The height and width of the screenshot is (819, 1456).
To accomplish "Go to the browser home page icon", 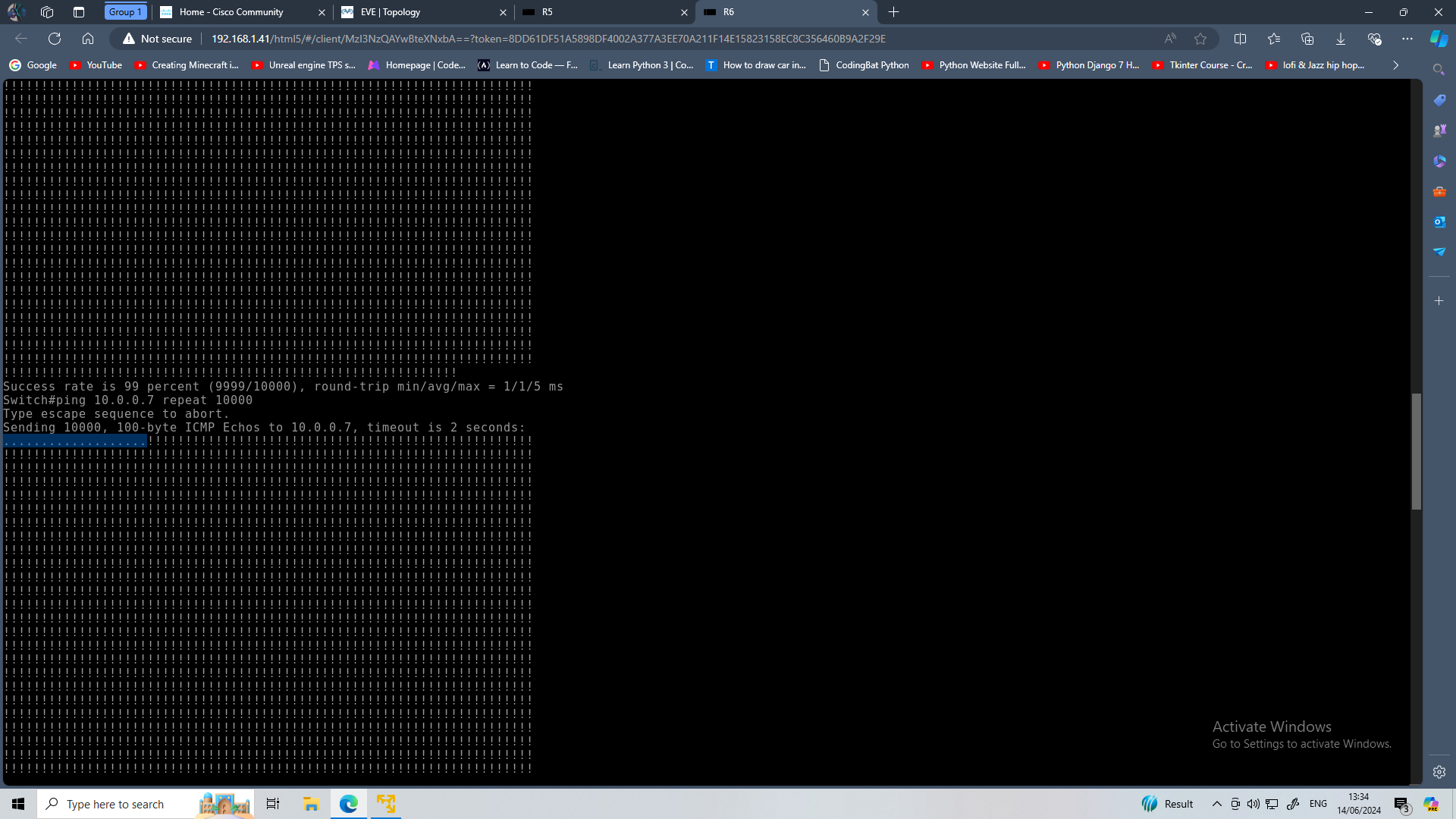I will pos(88,39).
